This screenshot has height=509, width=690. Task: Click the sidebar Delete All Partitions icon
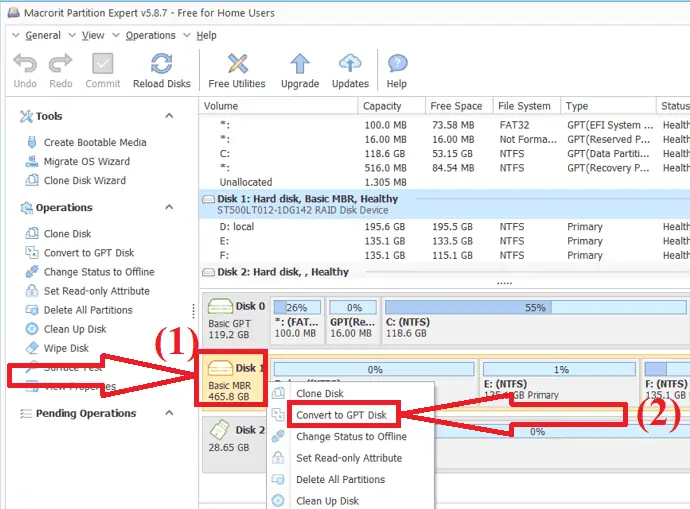(x=32, y=310)
